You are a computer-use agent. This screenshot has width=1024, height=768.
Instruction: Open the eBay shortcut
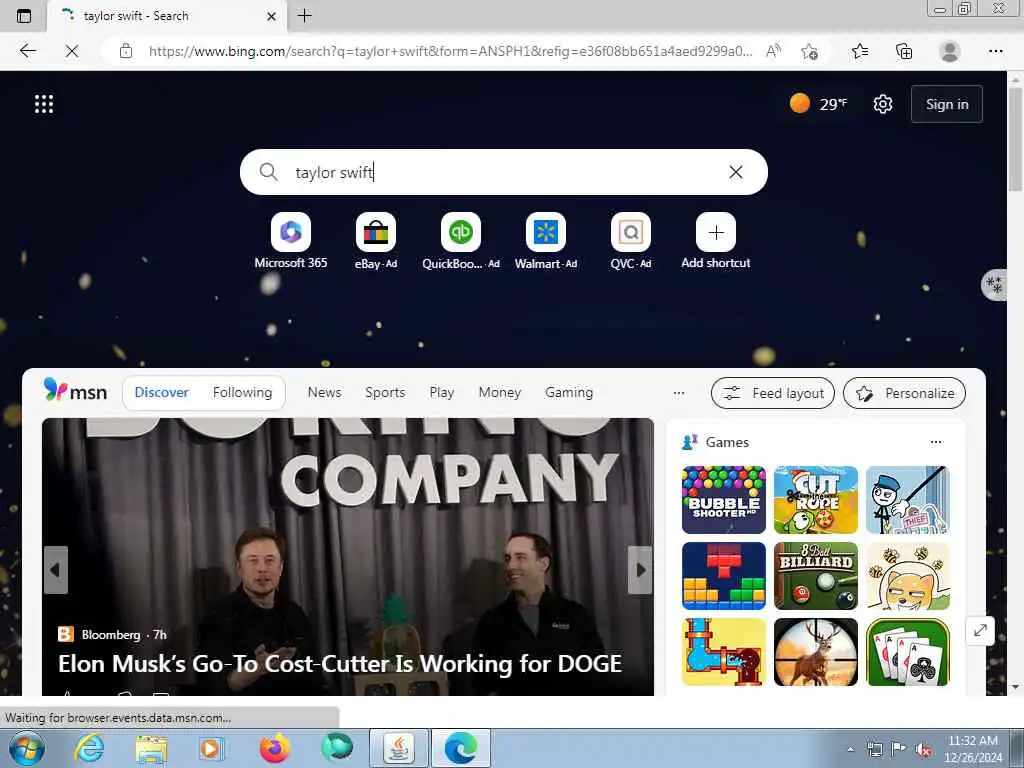point(376,241)
